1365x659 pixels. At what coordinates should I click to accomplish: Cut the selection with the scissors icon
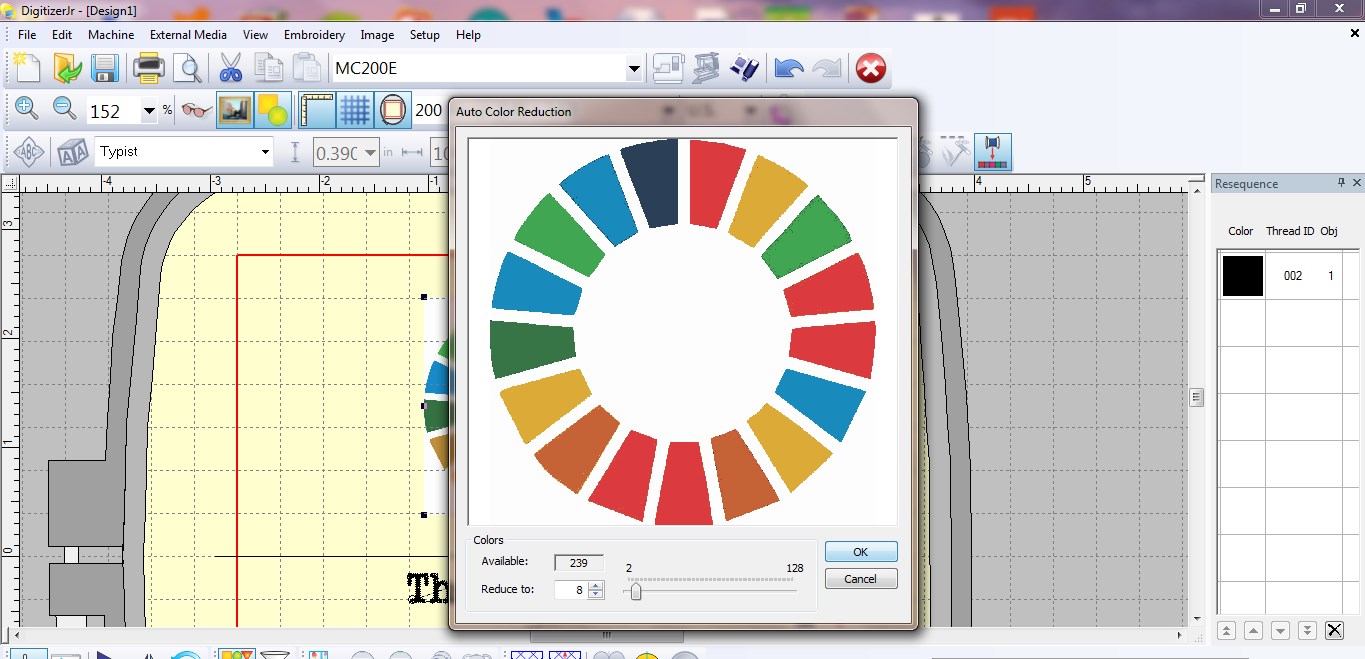[x=230, y=69]
